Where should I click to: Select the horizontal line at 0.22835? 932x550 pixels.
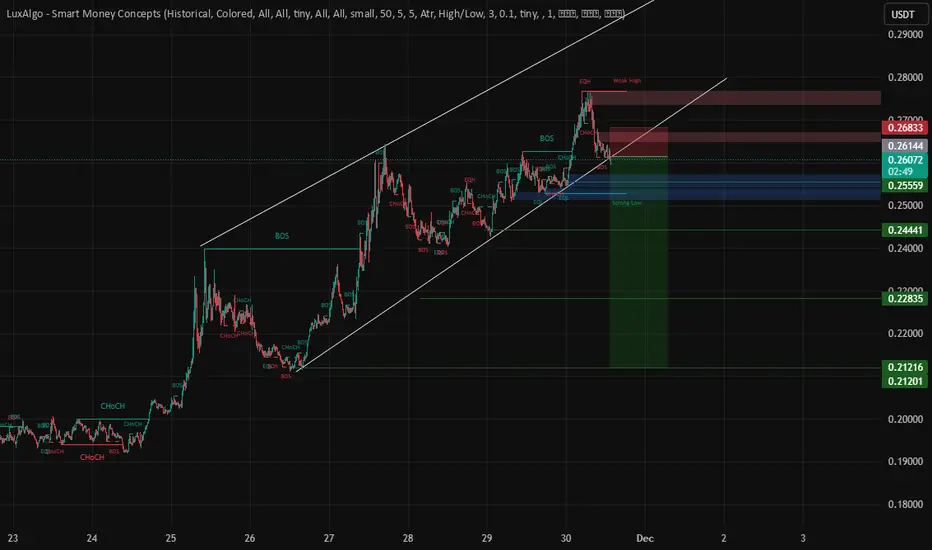point(650,298)
